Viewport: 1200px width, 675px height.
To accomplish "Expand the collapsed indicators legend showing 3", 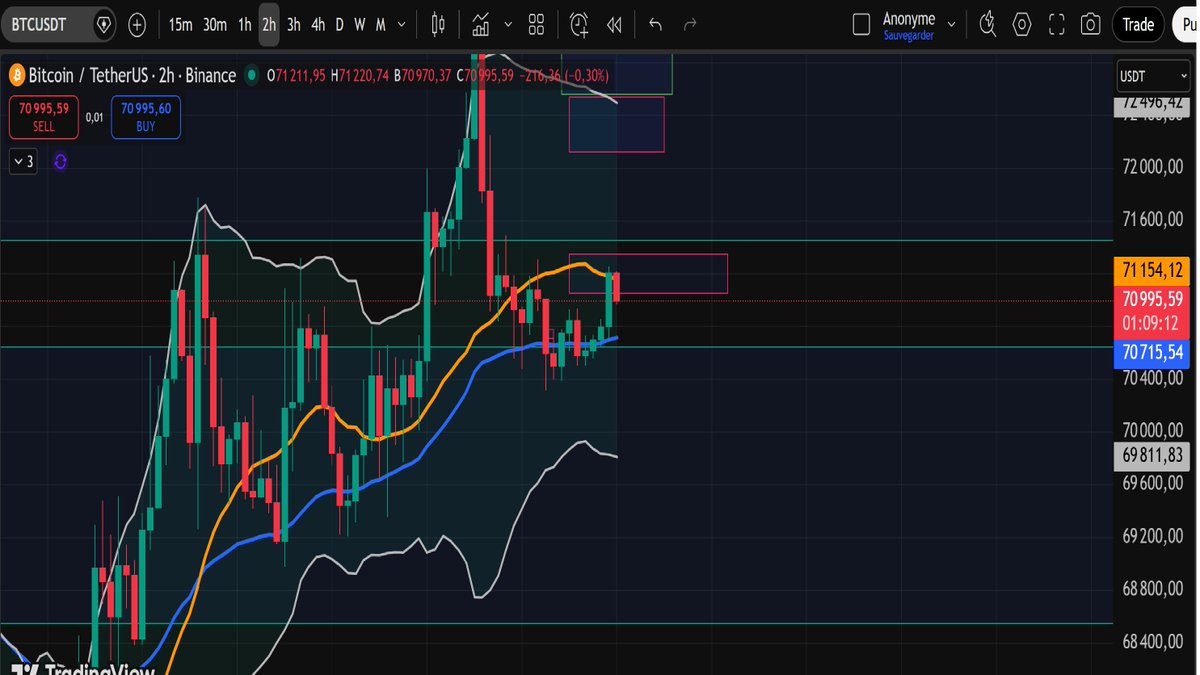I will pos(23,161).
